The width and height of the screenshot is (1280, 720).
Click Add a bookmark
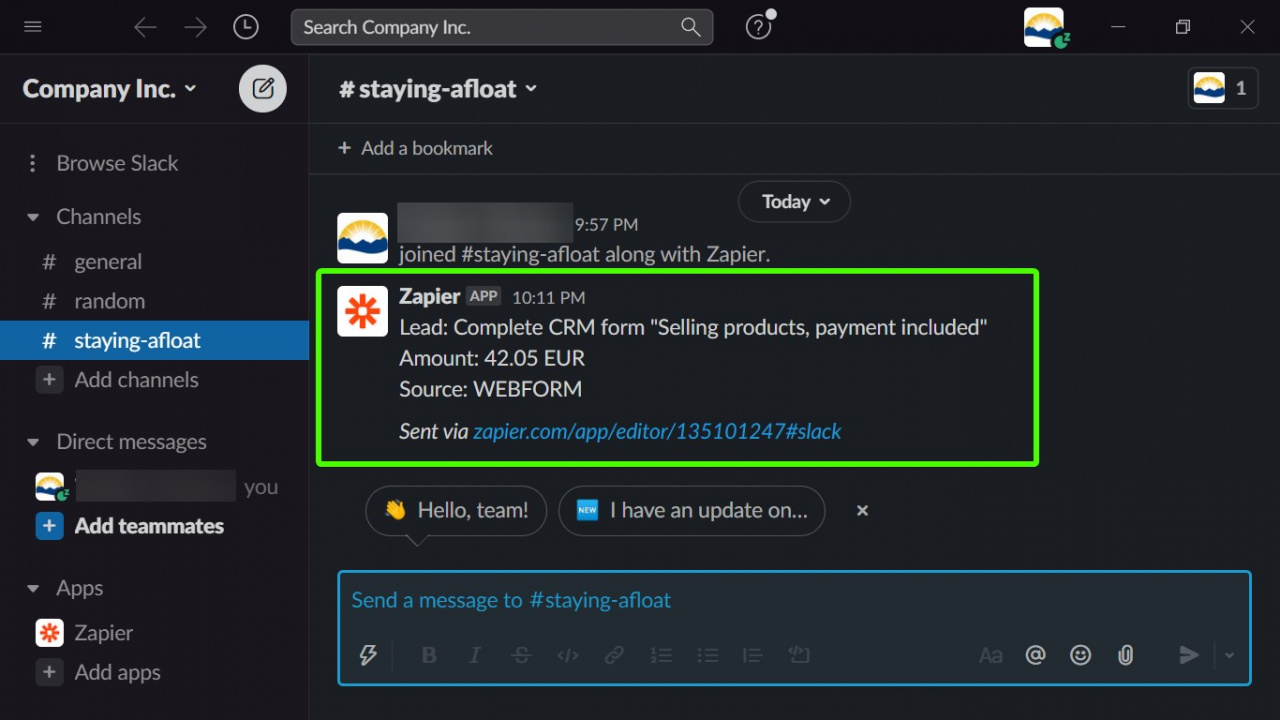[415, 148]
